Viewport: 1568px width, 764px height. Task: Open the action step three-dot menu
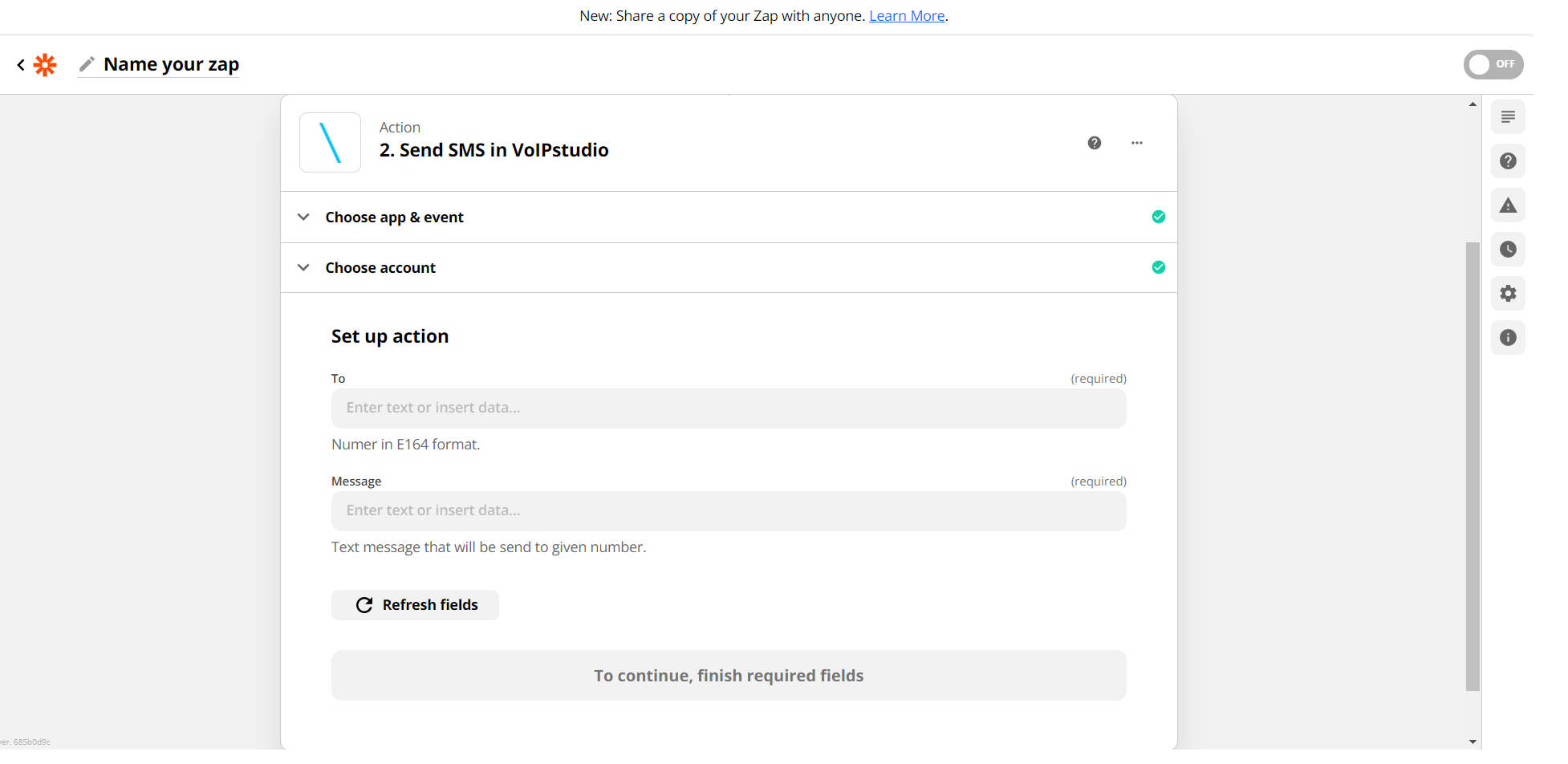[1136, 143]
